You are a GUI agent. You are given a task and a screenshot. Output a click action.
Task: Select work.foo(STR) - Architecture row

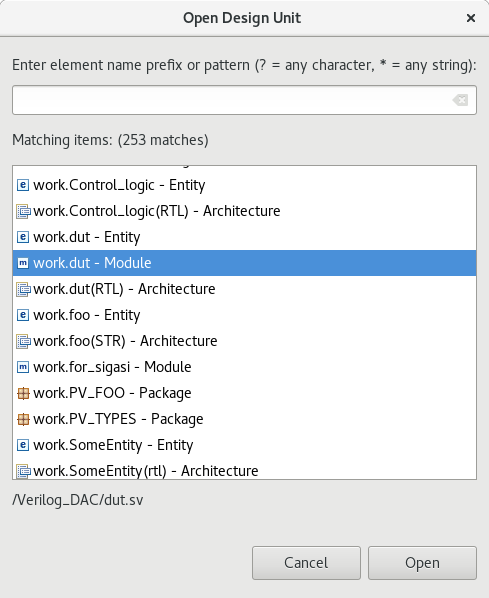[244, 341]
